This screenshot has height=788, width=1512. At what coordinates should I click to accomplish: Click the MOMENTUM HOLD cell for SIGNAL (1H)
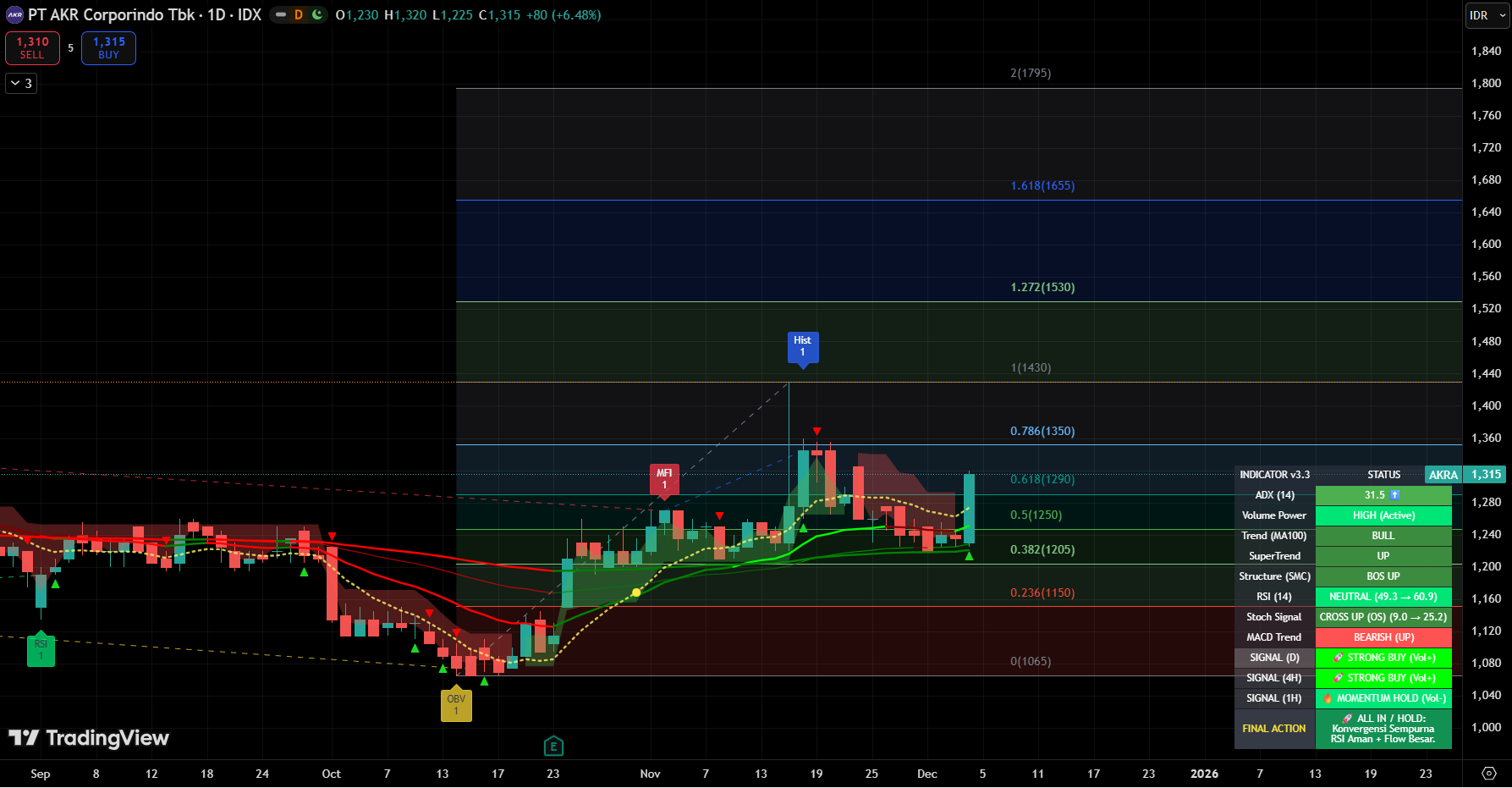tap(1383, 698)
